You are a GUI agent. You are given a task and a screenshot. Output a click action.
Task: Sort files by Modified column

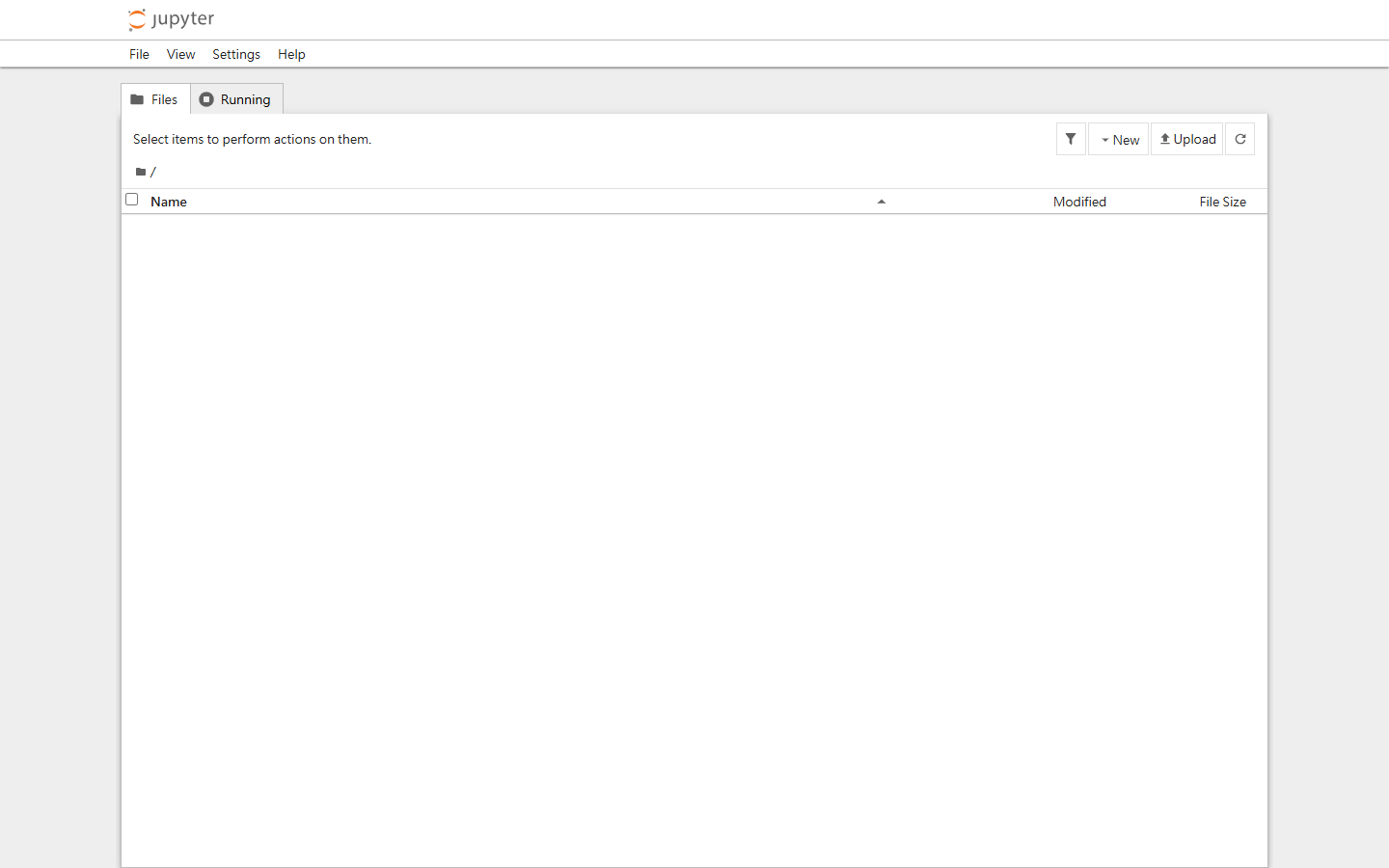pos(1079,202)
